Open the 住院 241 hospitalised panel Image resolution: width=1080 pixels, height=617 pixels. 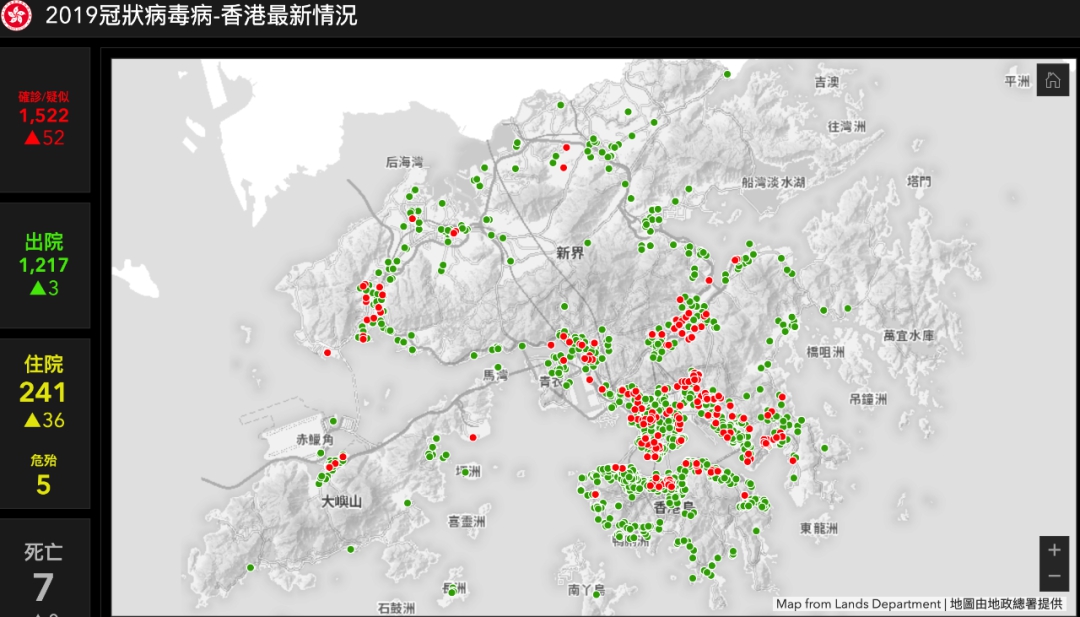(44, 391)
